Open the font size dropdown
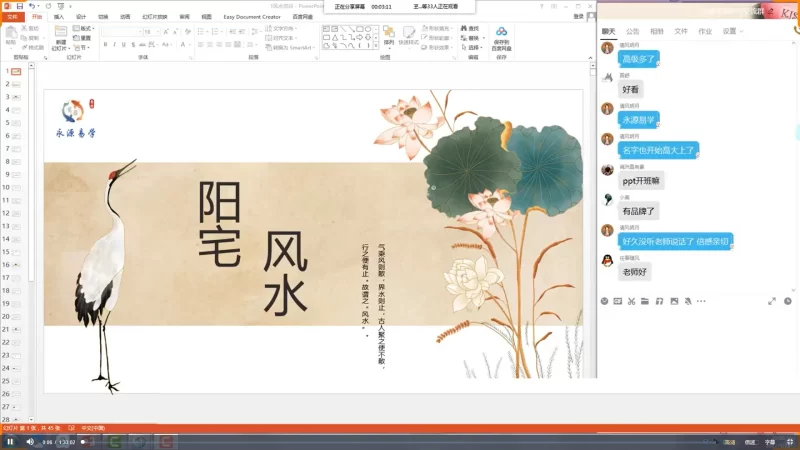The width and height of the screenshot is (800, 450). pos(156,31)
